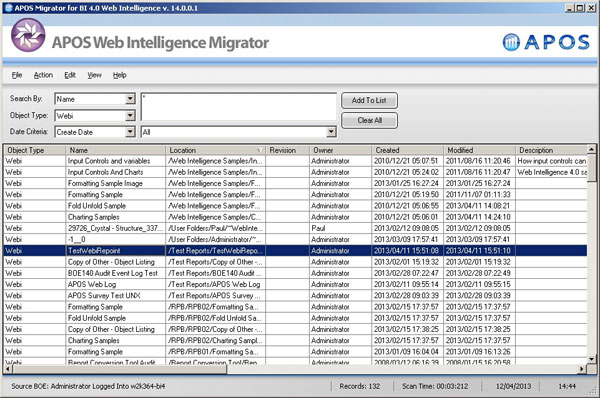
Task: Click the horizontal scrollbar thumb
Action: click(120, 369)
